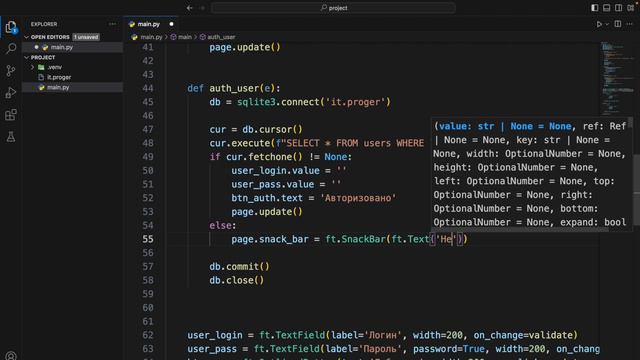Toggle secondary side bar layout icon
Viewport: 640px width, 360px height.
(619, 8)
